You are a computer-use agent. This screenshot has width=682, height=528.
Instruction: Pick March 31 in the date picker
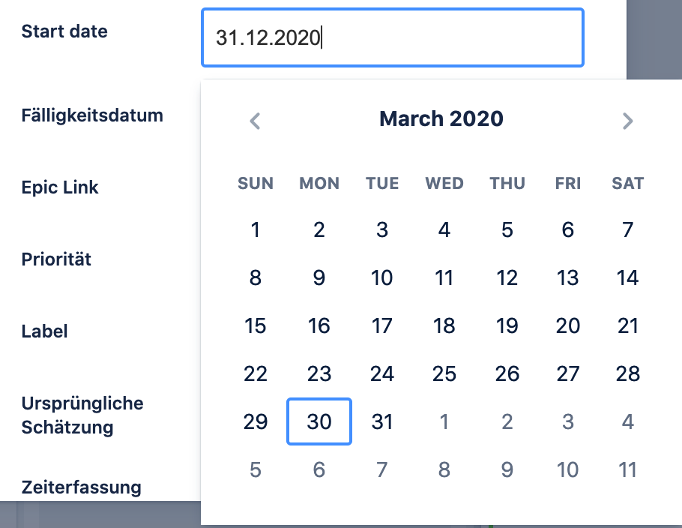pos(382,421)
